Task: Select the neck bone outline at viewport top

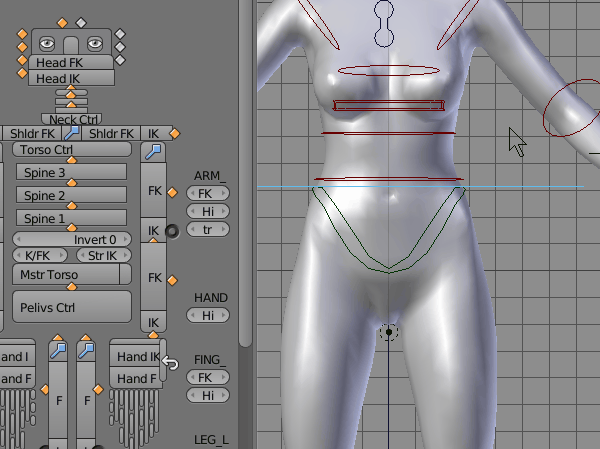Action: pyautogui.click(x=384, y=24)
